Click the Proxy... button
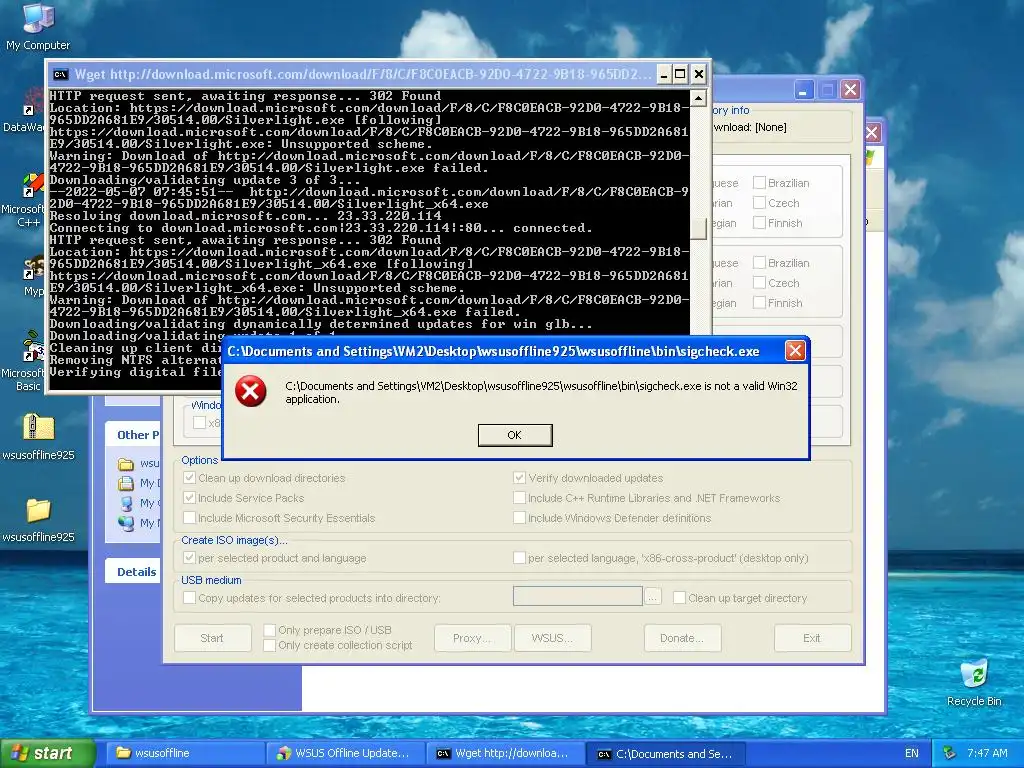 pos(472,638)
